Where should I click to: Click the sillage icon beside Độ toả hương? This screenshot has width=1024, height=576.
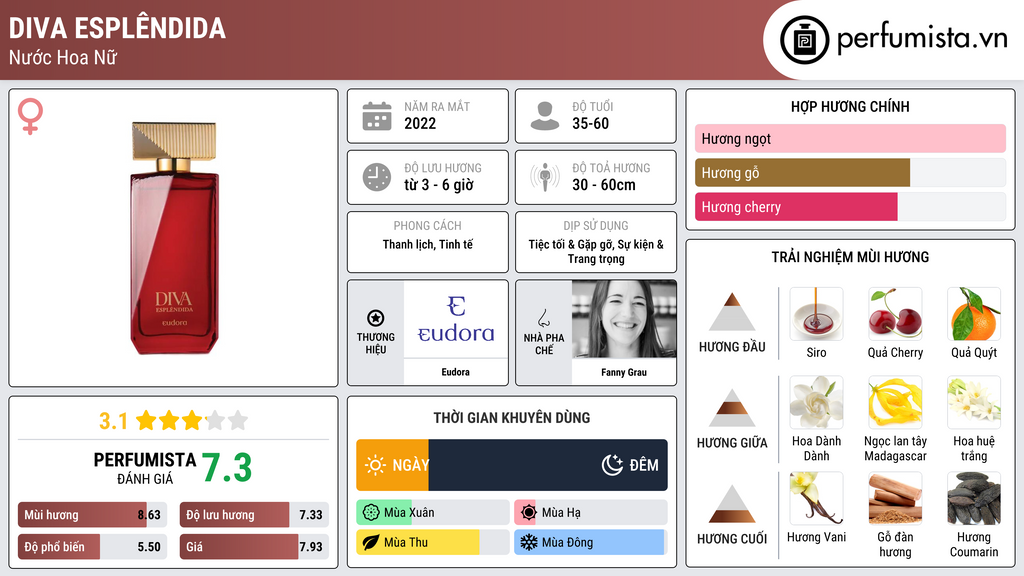(545, 177)
